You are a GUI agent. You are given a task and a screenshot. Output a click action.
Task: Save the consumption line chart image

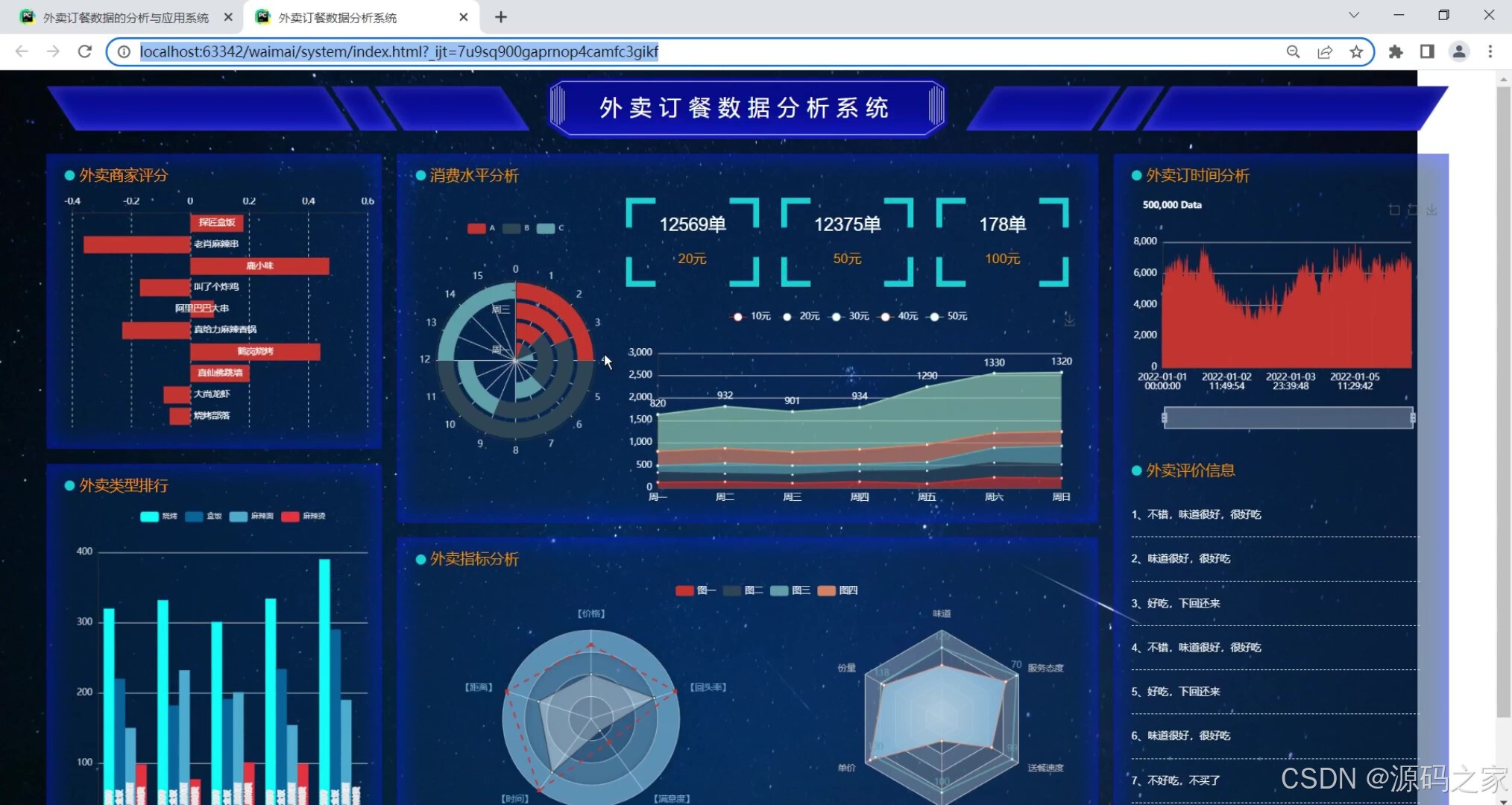click(1069, 321)
